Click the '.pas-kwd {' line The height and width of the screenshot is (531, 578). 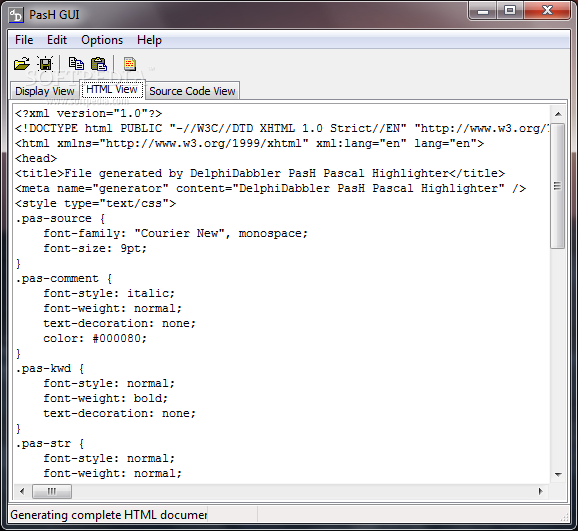point(50,368)
